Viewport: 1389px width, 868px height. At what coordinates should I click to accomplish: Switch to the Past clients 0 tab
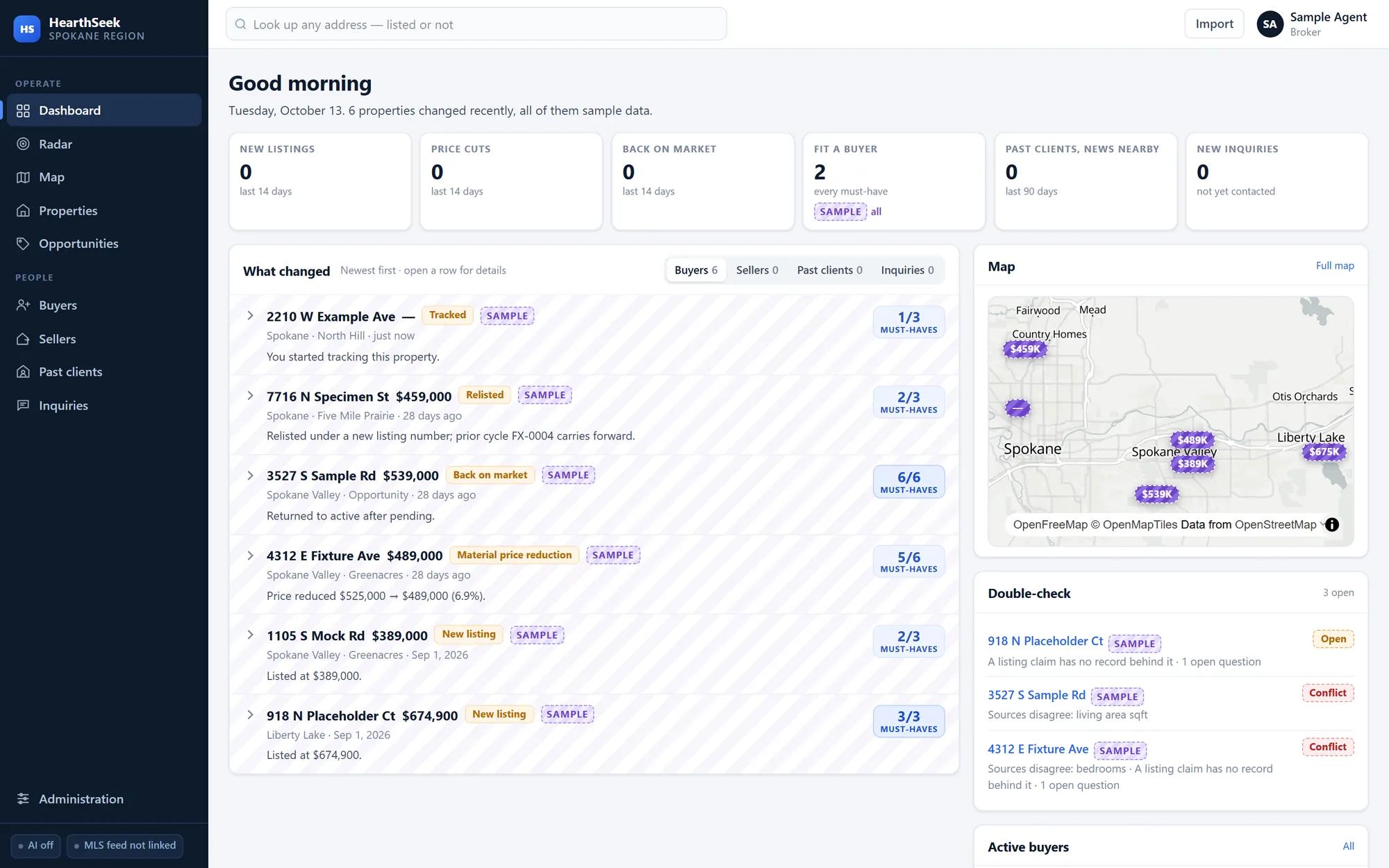829,270
